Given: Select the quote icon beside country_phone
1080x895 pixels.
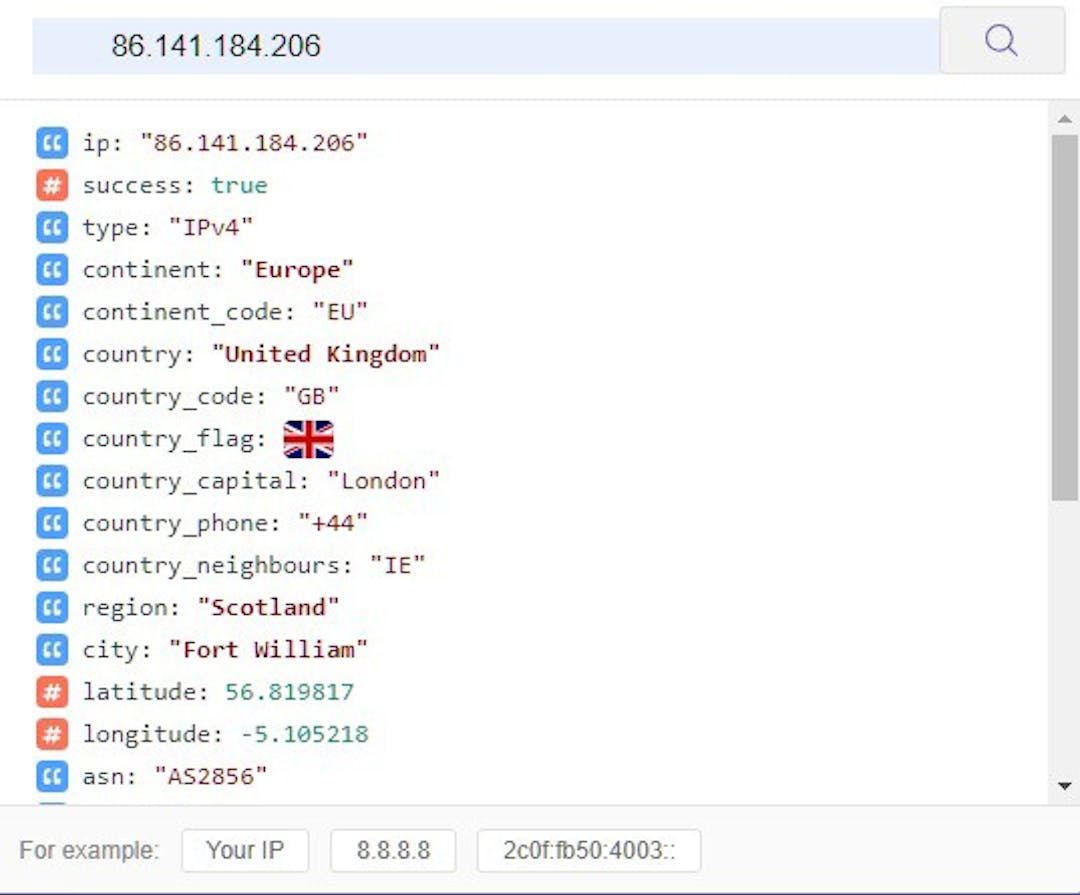Looking at the screenshot, I should pos(52,524).
